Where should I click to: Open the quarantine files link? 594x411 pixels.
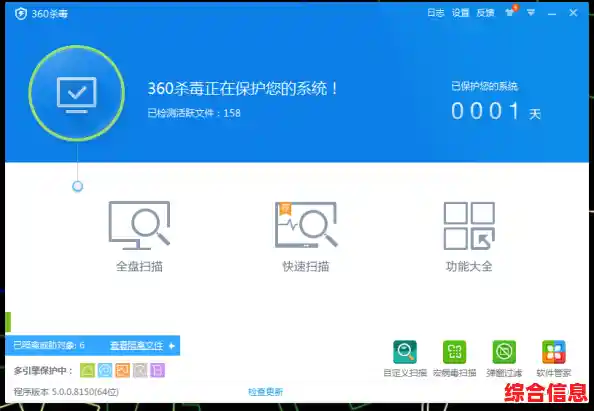pos(136,345)
